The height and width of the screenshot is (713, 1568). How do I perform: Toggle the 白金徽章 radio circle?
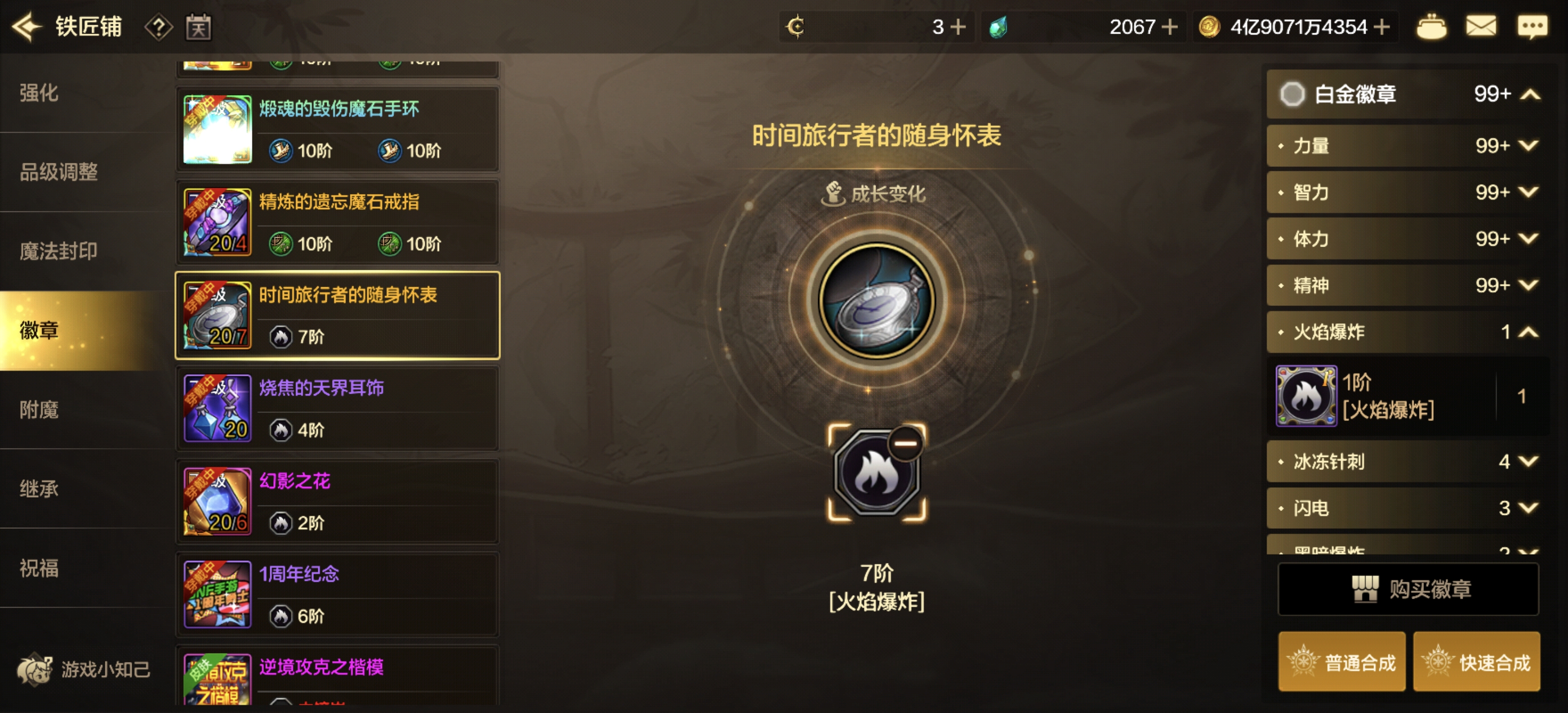point(1292,94)
